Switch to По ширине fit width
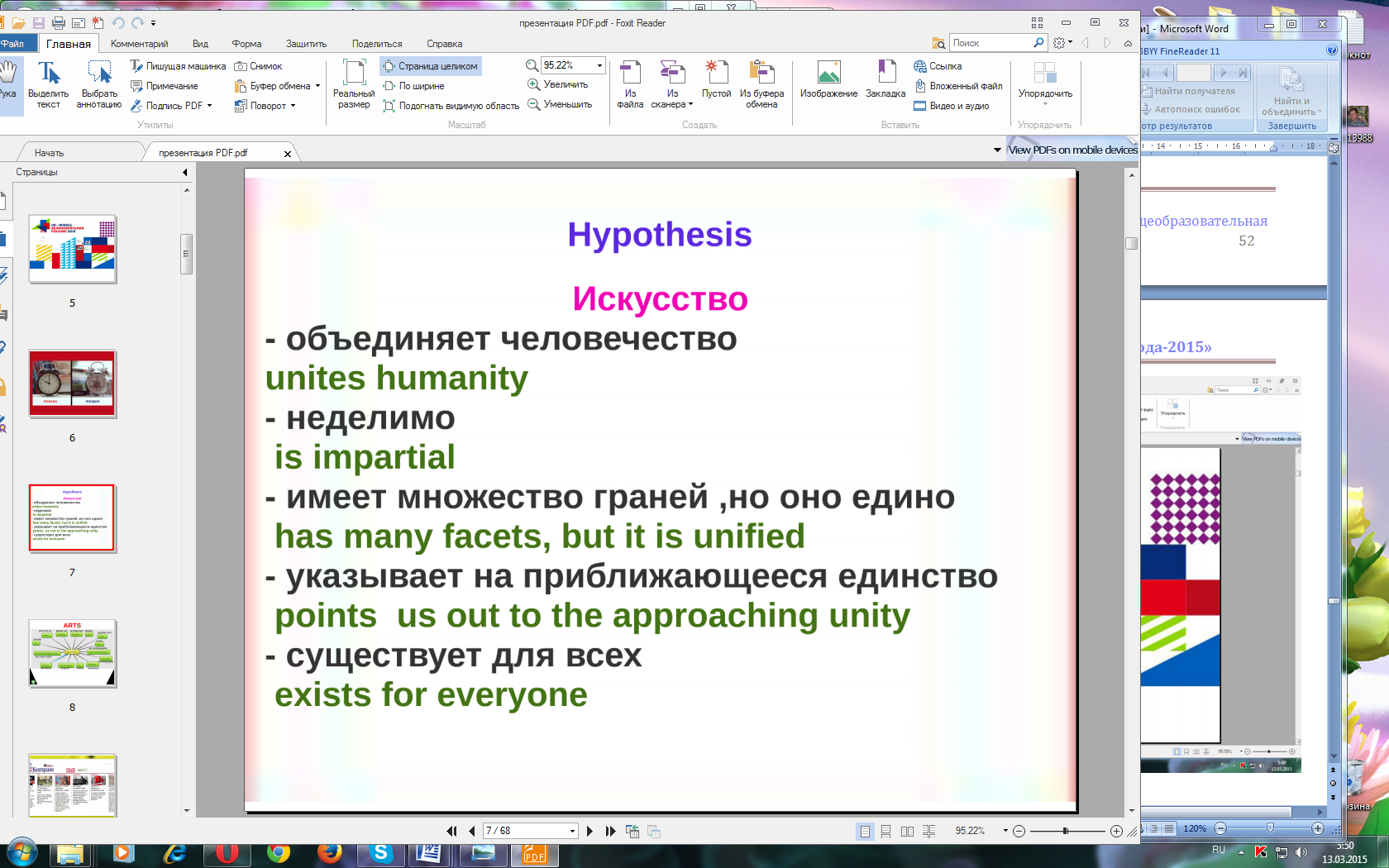Viewport: 1389px width, 868px height. coord(413,86)
